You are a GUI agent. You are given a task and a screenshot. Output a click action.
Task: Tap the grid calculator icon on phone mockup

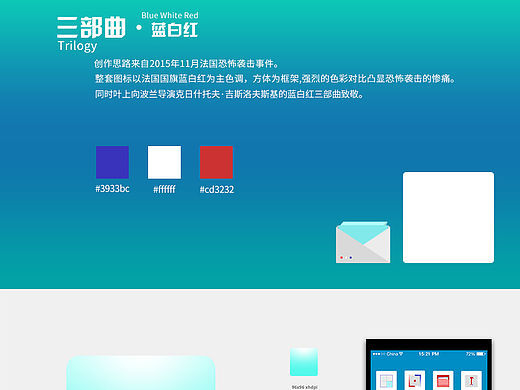coord(386,380)
